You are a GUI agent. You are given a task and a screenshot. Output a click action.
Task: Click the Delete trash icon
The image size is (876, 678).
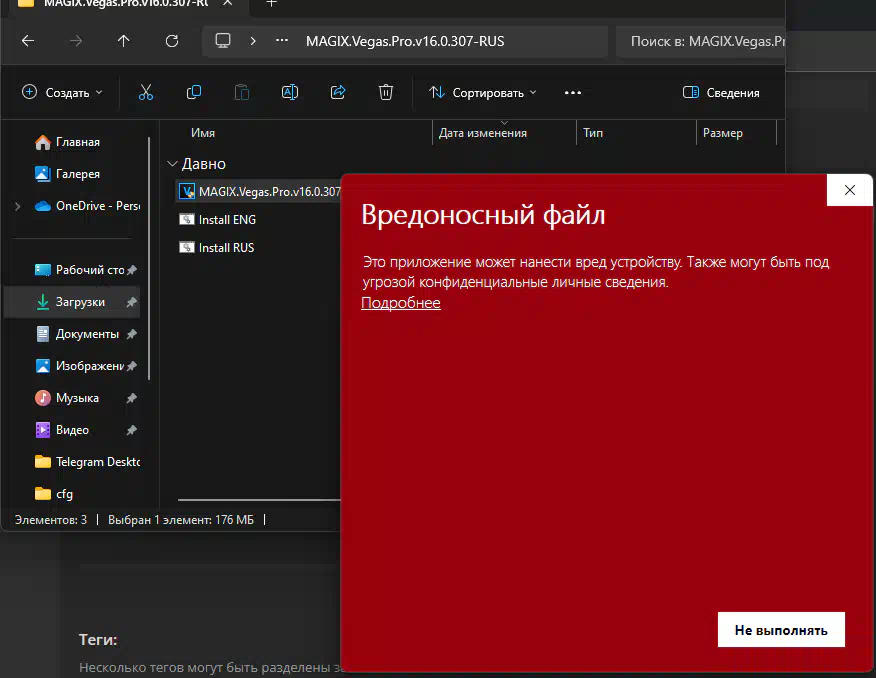point(386,92)
